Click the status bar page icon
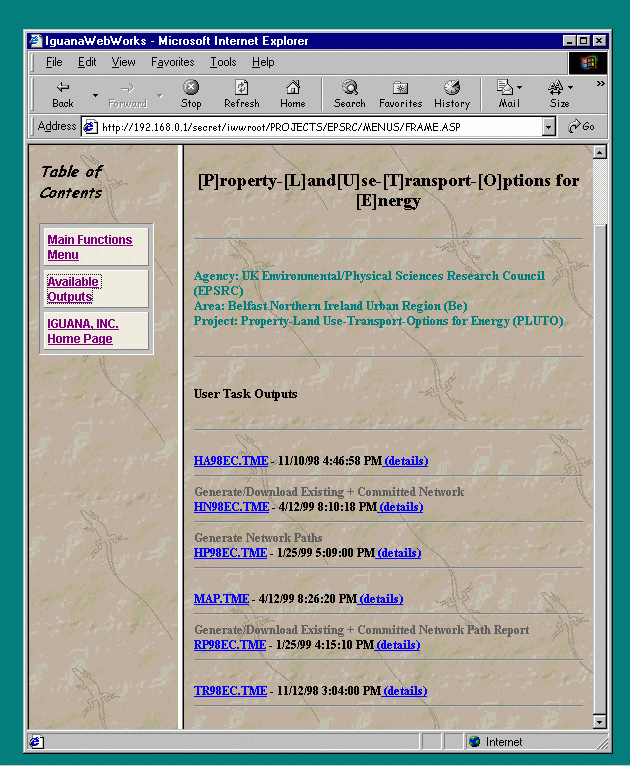This screenshot has height=766, width=630. pos(36,742)
